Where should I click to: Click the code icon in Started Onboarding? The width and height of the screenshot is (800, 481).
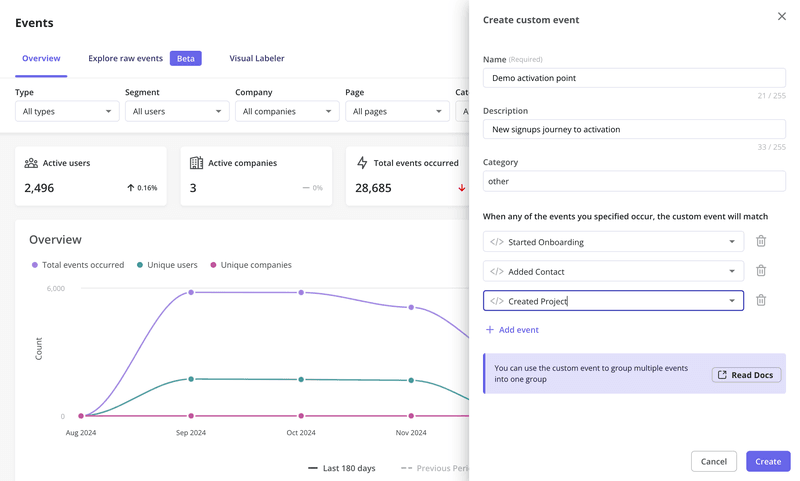(x=497, y=242)
